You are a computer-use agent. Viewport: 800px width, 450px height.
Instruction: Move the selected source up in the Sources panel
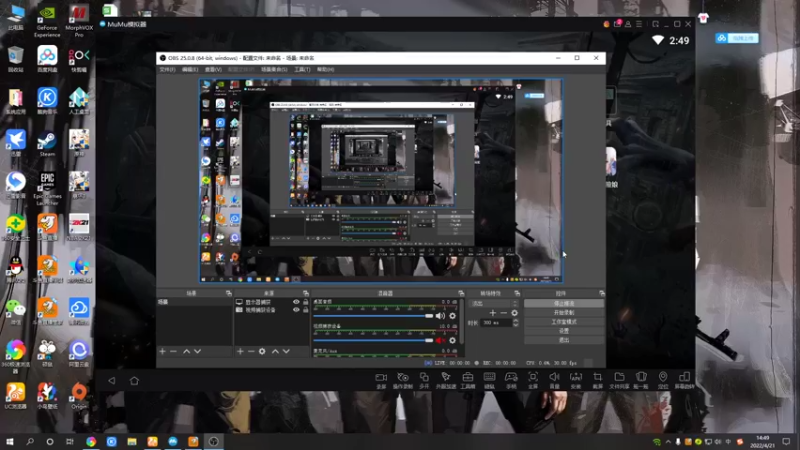[x=275, y=352]
